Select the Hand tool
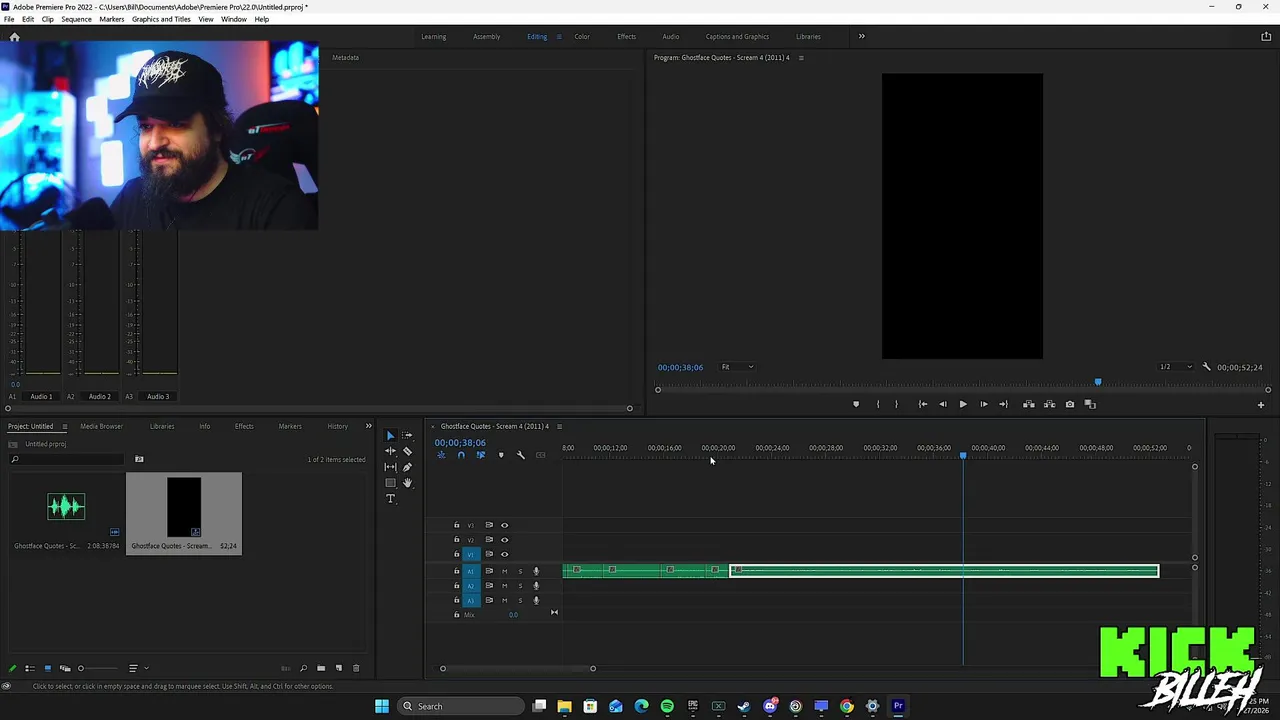 tap(407, 483)
